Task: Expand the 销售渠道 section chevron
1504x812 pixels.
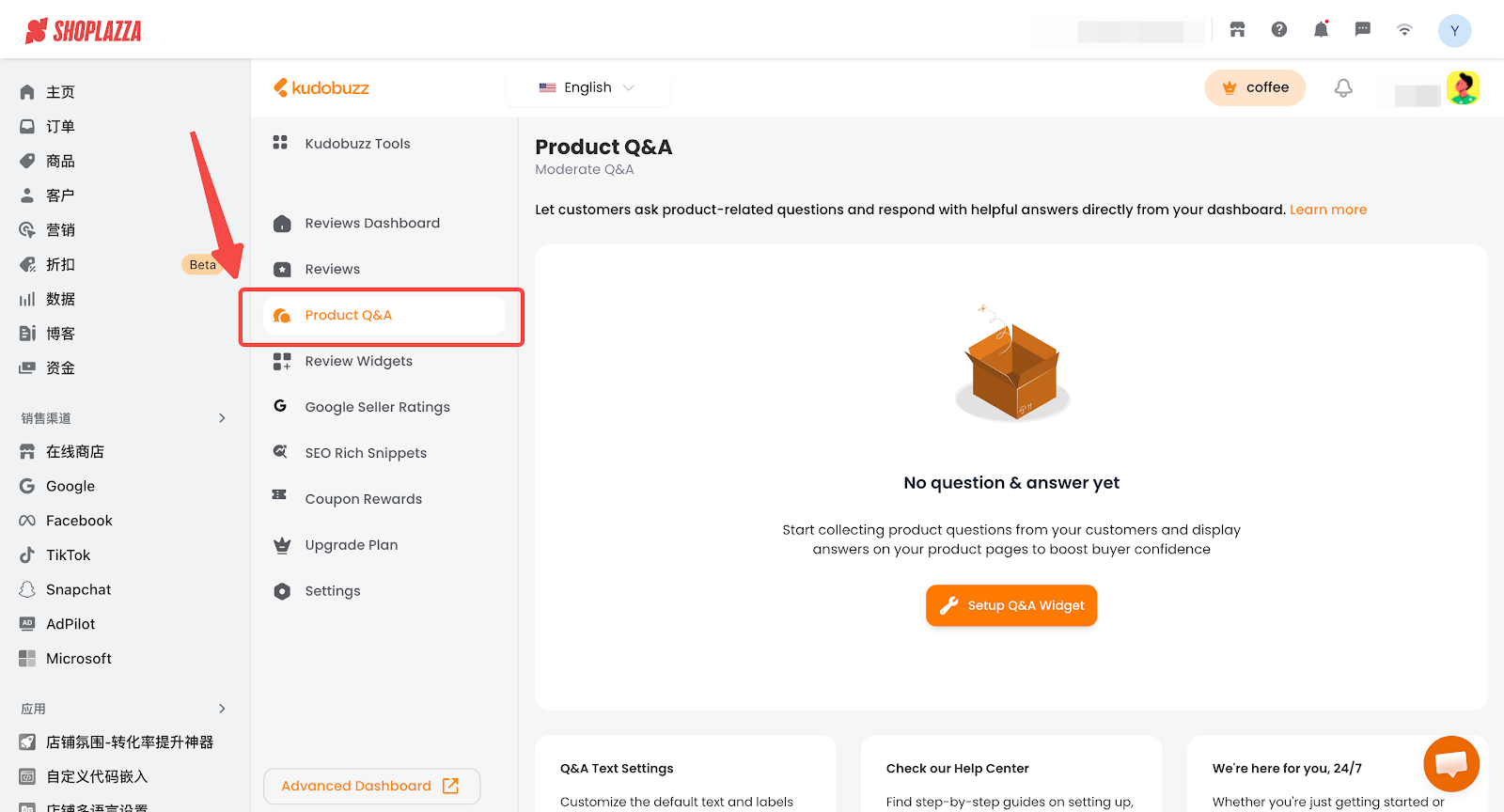Action: [x=222, y=418]
